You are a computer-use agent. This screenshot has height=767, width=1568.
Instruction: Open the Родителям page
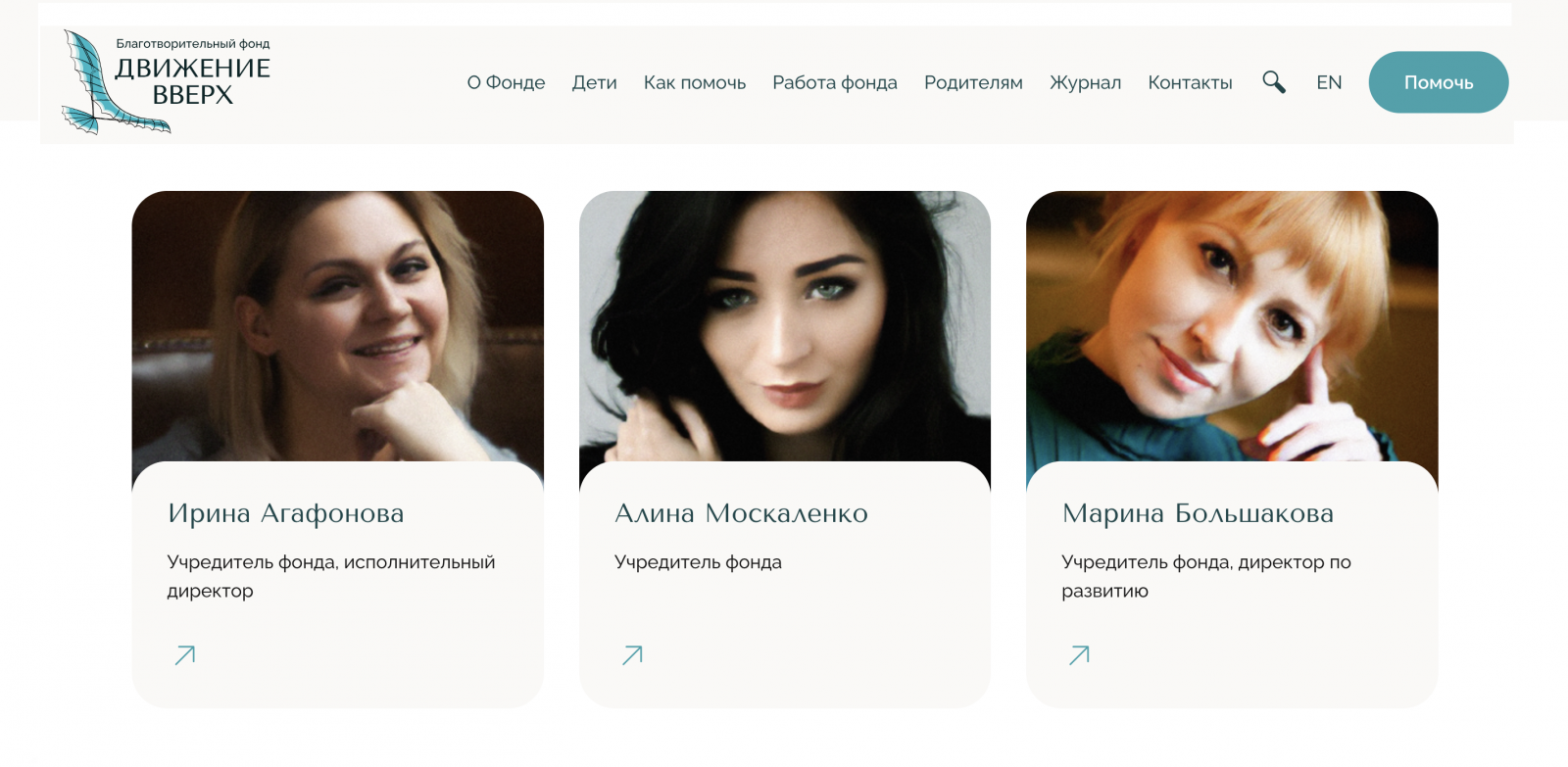coord(973,83)
